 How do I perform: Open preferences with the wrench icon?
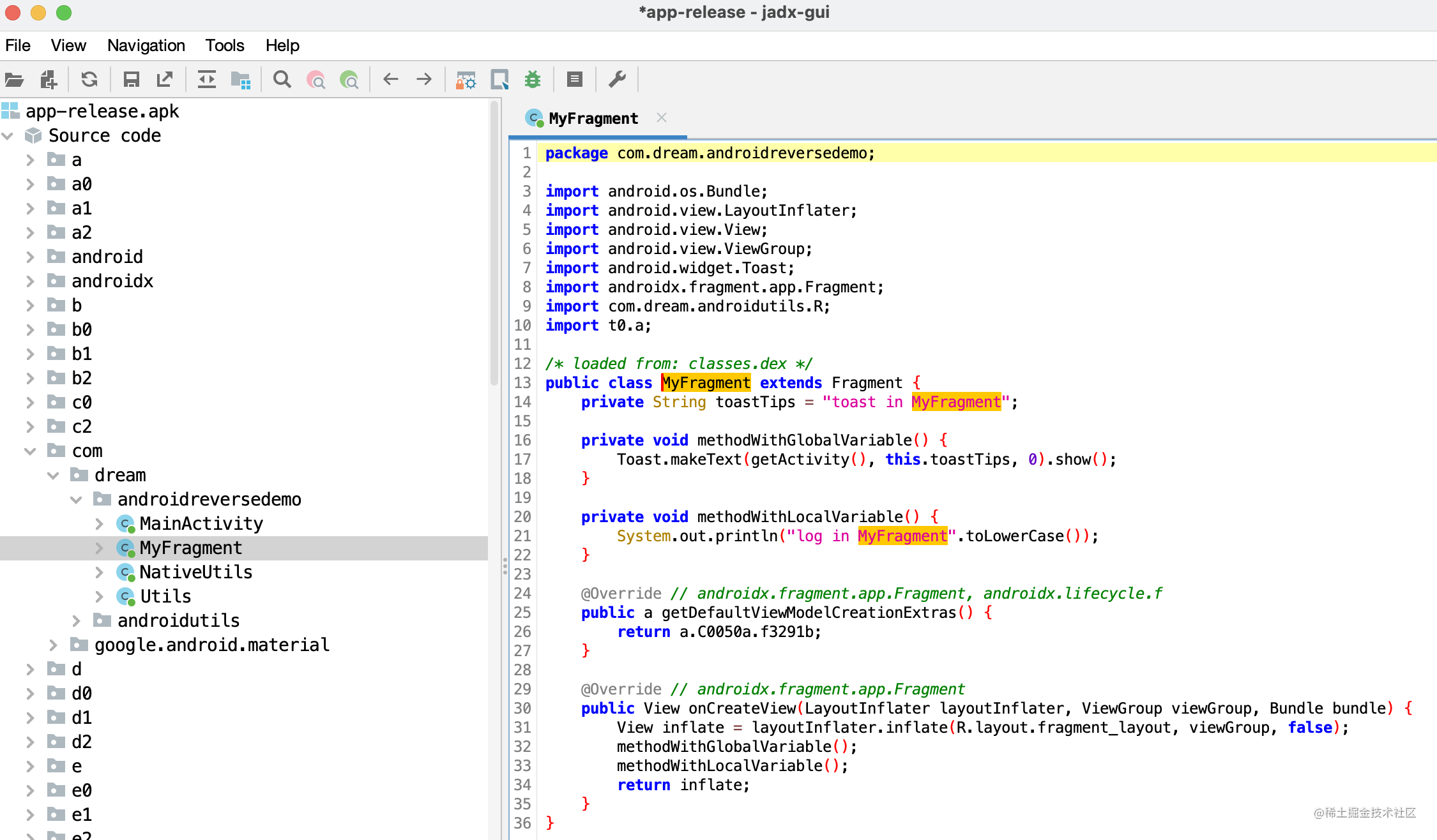click(x=617, y=80)
